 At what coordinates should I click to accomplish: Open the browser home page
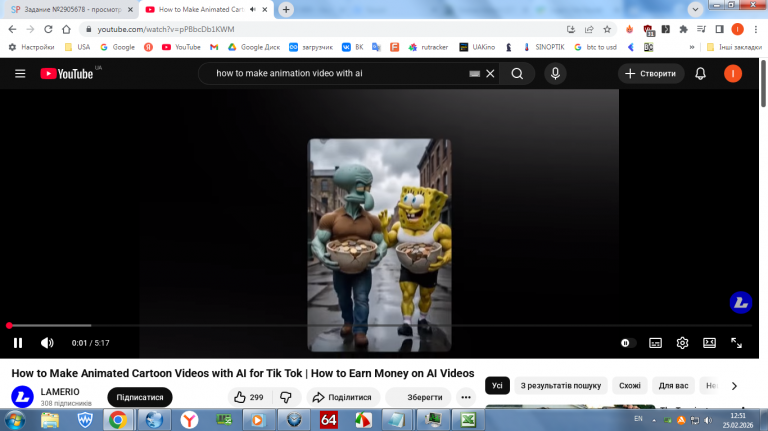click(66, 29)
